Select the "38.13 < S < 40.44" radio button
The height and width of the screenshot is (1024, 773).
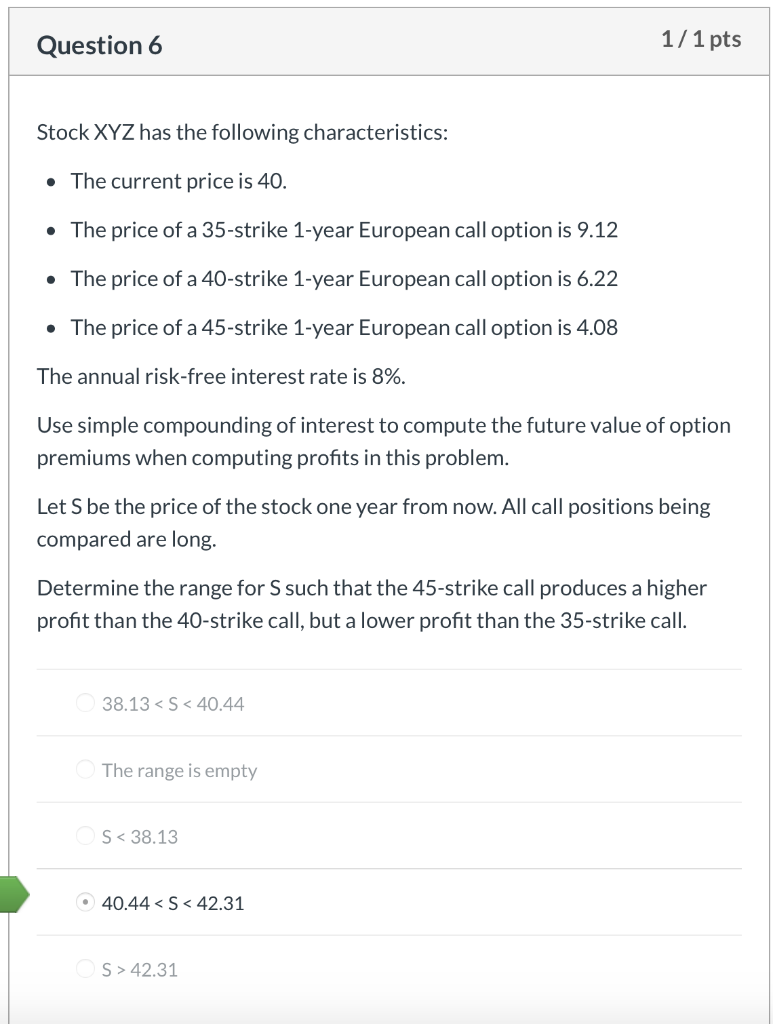click(85, 703)
